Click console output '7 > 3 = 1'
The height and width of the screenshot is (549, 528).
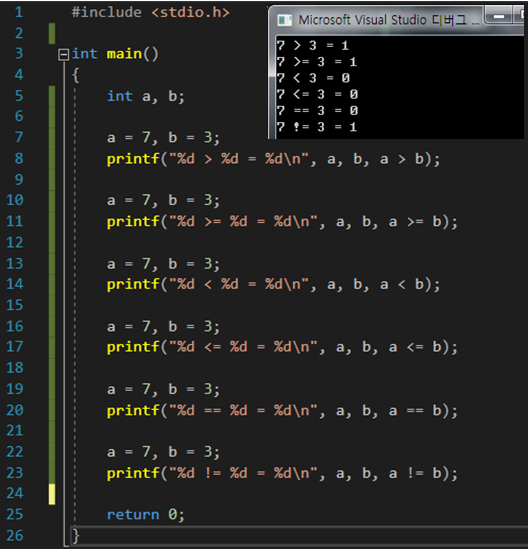(312, 46)
